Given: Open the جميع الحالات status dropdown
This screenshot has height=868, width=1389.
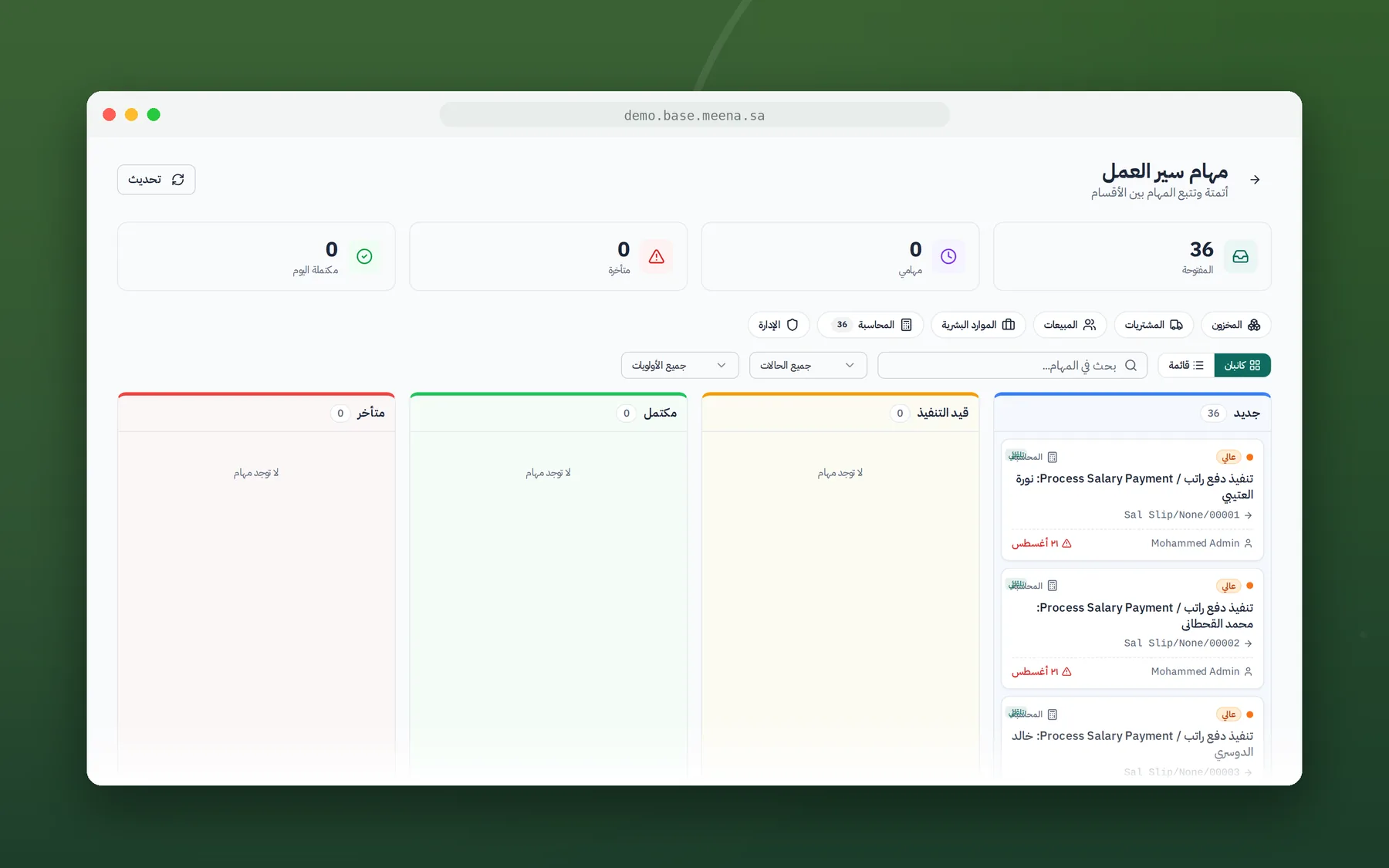Looking at the screenshot, I should coord(808,366).
